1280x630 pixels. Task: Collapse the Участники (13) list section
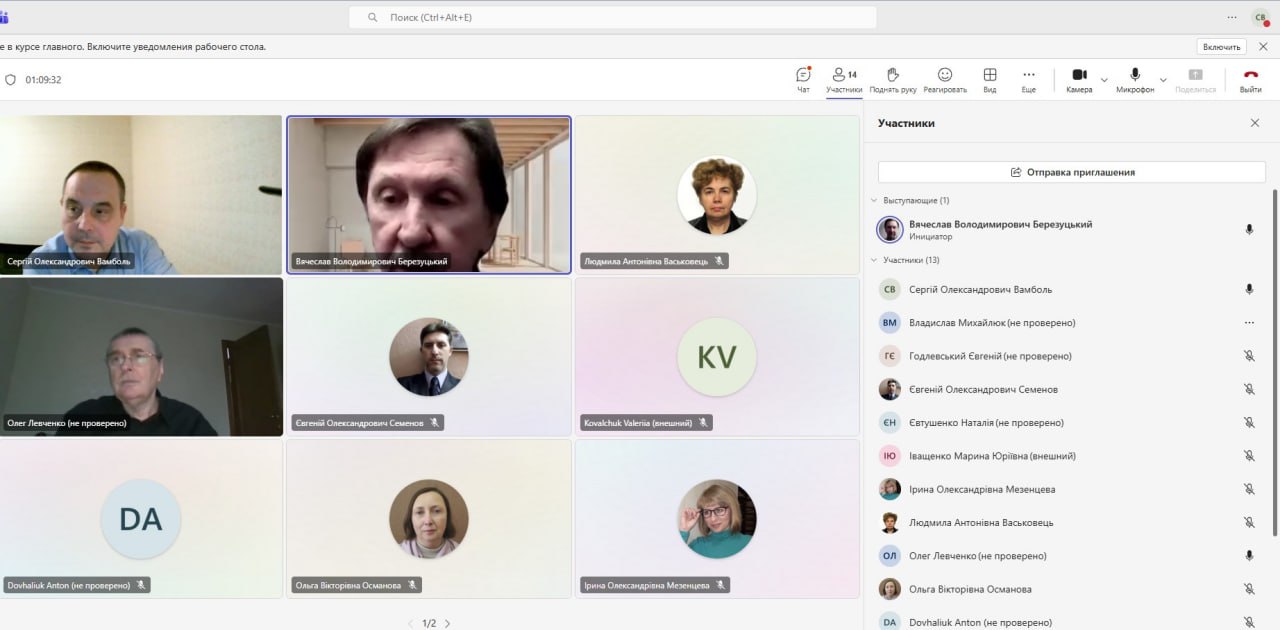874,260
